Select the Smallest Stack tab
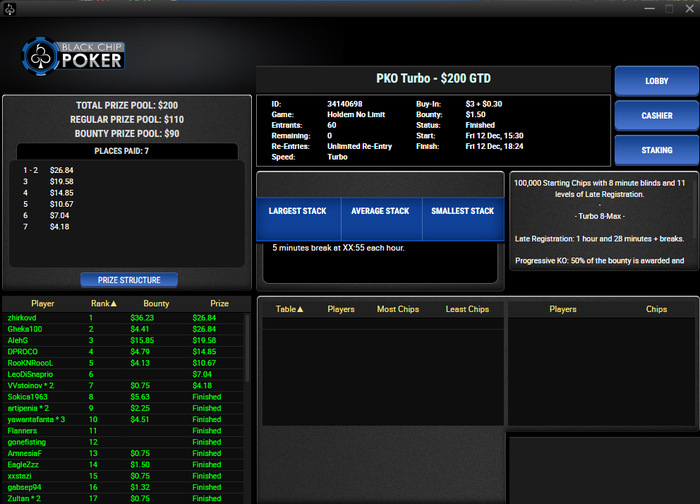 pyautogui.click(x=462, y=219)
